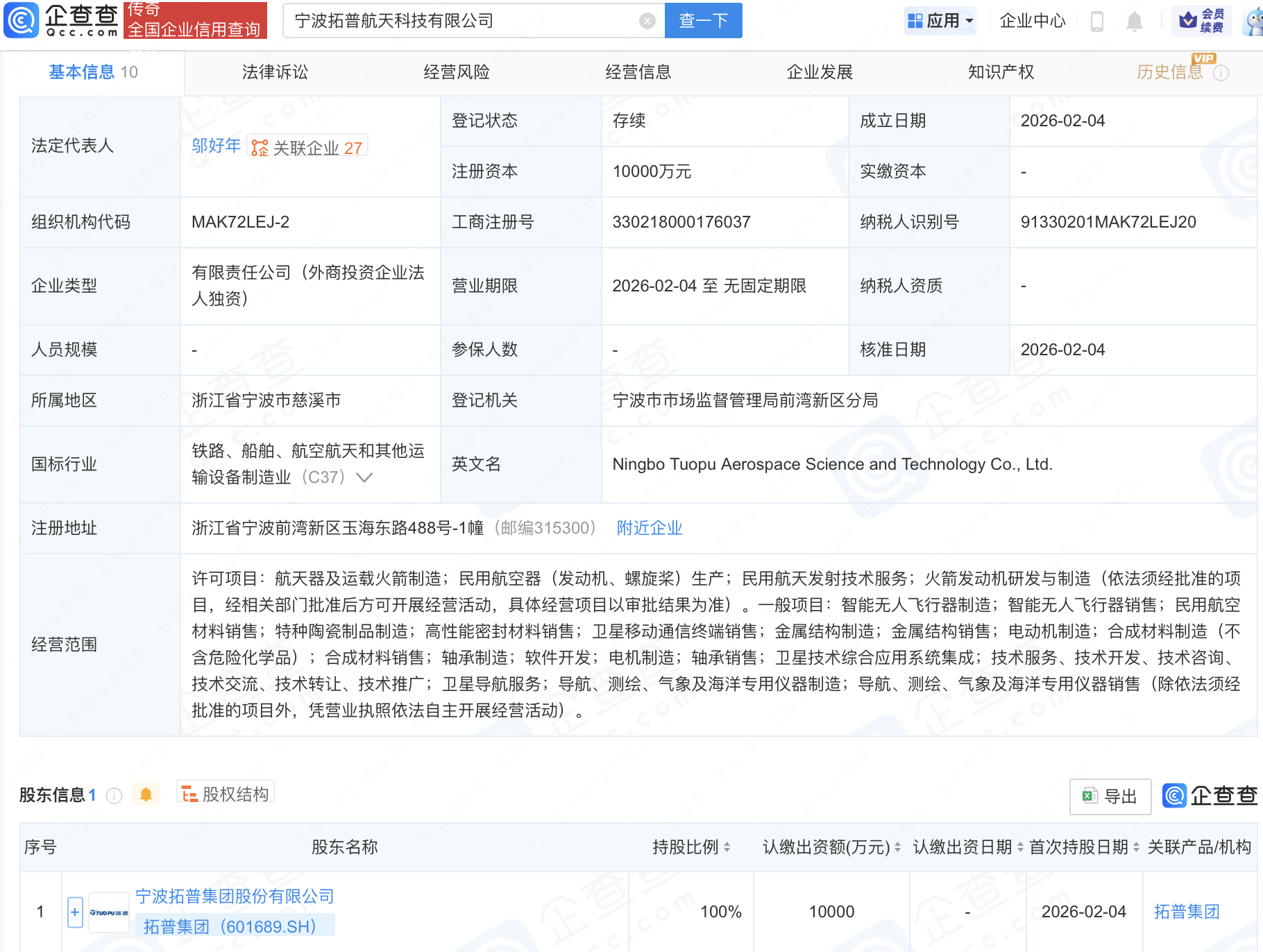Click the 拓普集团 company logo thumbnail
The image size is (1263, 952).
pos(108,911)
